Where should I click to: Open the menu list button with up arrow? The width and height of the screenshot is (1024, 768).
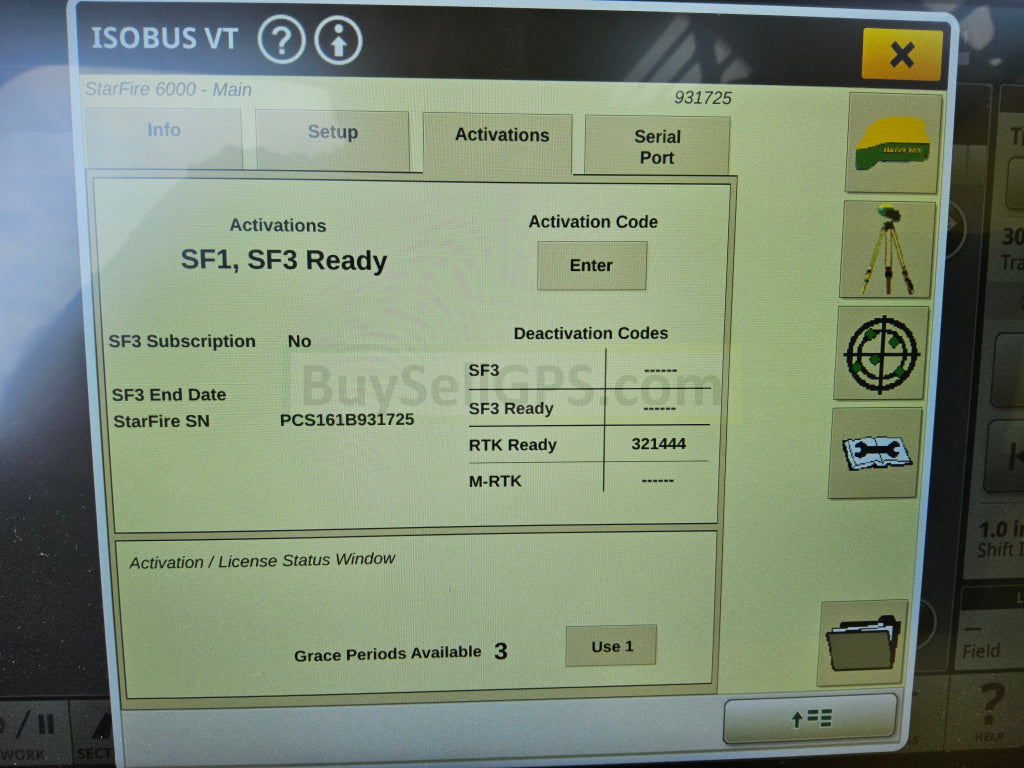[x=810, y=719]
